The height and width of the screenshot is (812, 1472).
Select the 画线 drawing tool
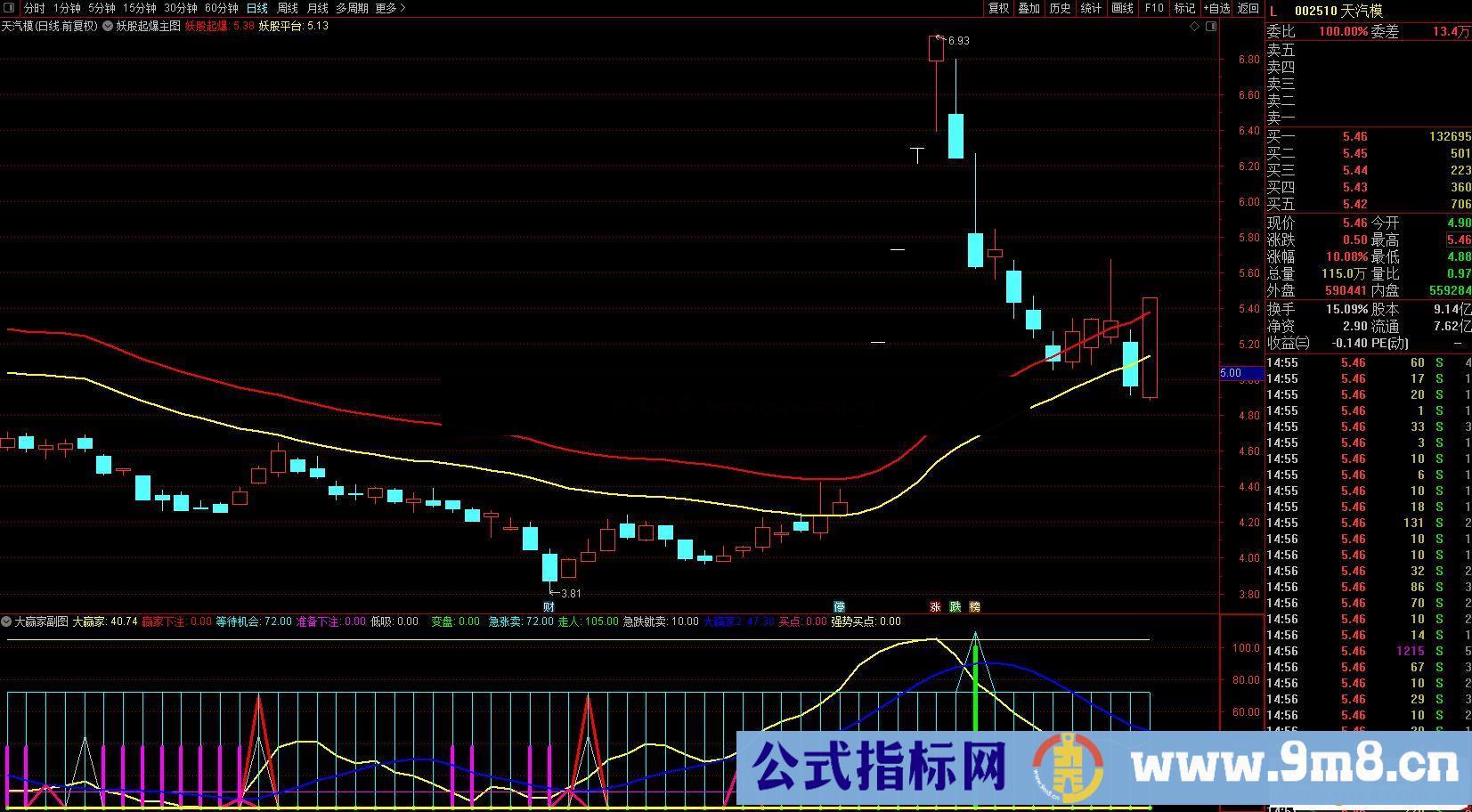coord(1121,8)
